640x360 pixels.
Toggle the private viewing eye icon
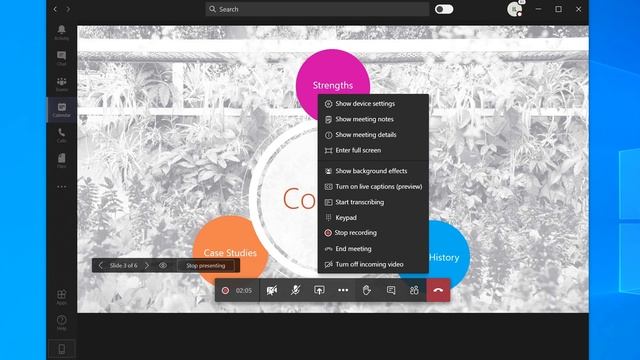point(163,265)
